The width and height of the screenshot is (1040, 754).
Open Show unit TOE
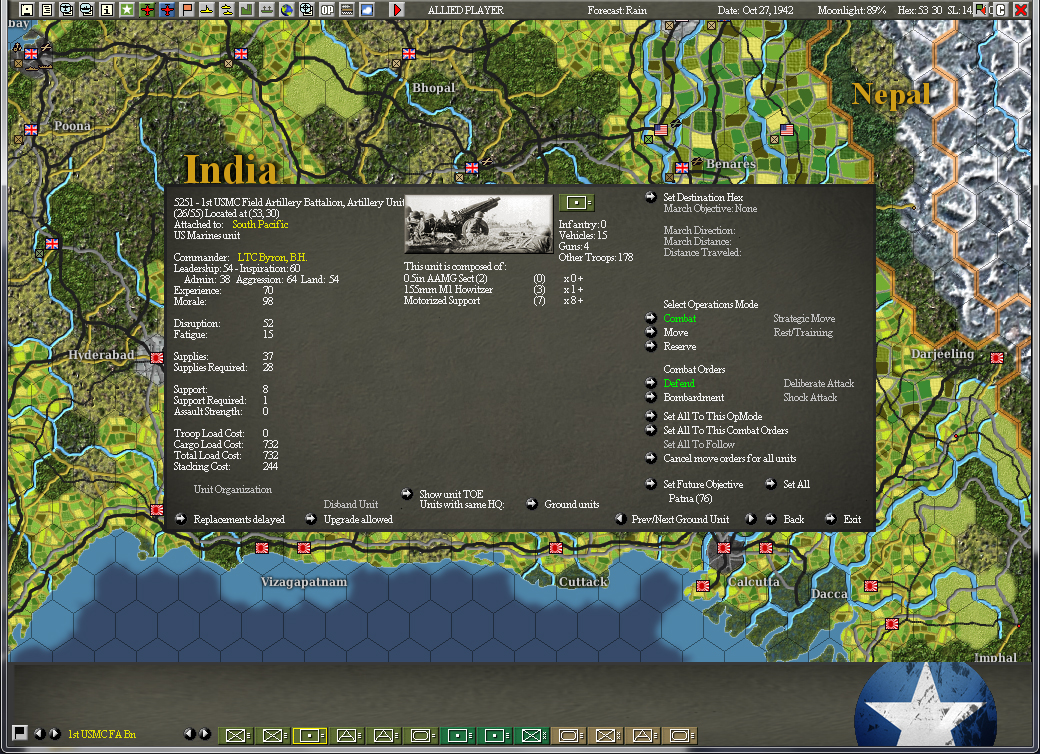point(451,494)
